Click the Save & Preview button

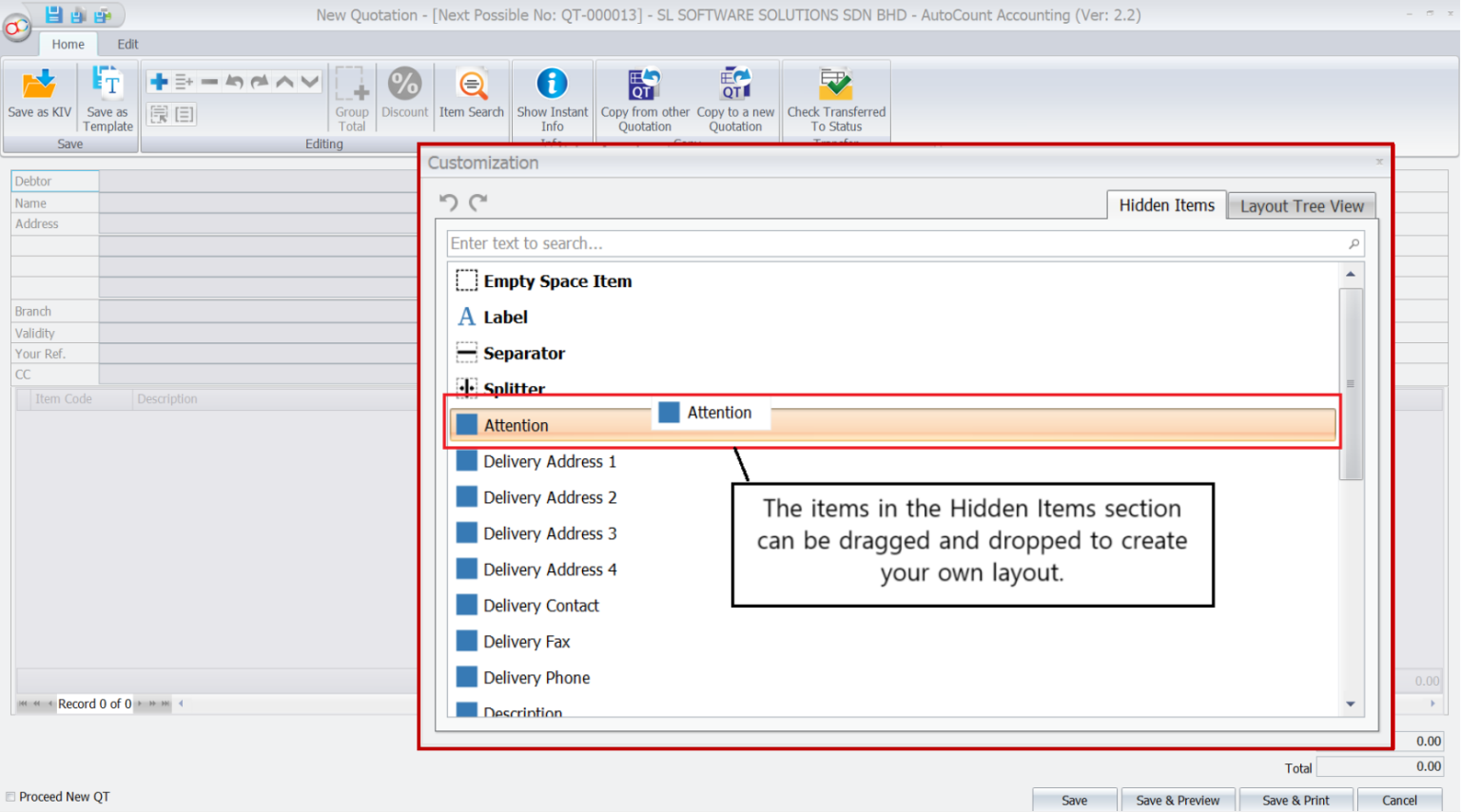tap(1178, 800)
